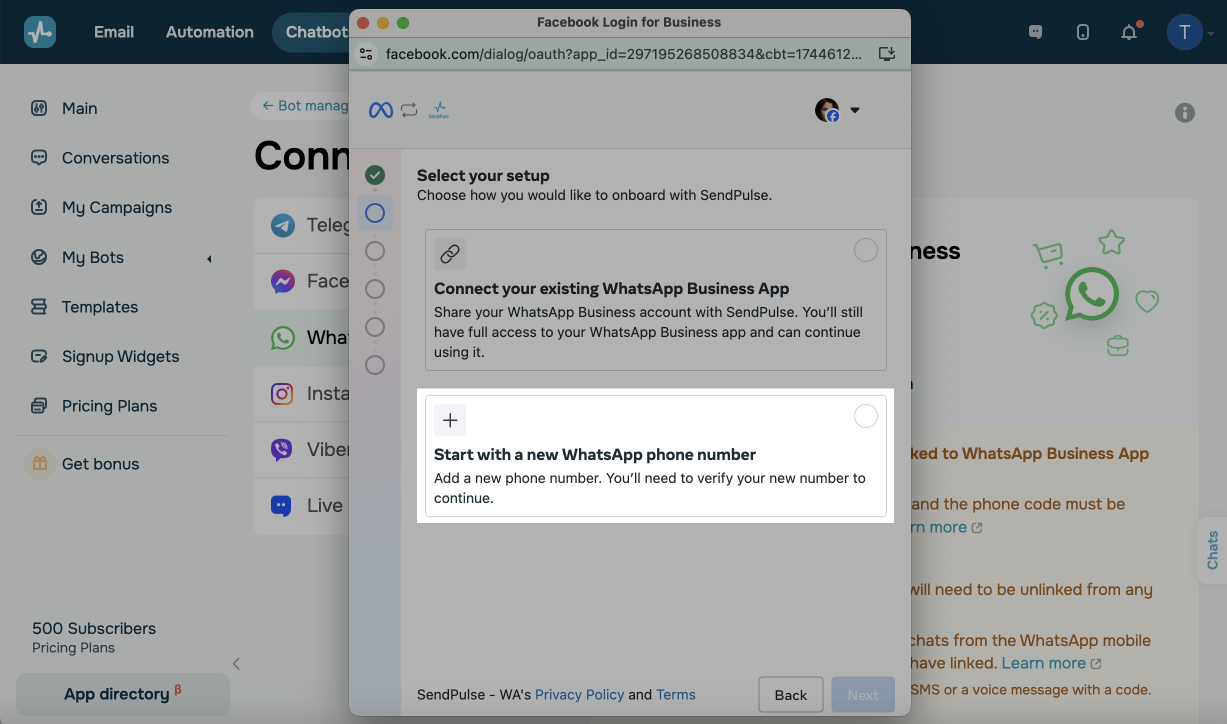Click the Get bonus item
The height and width of the screenshot is (724, 1227).
click(x=100, y=464)
